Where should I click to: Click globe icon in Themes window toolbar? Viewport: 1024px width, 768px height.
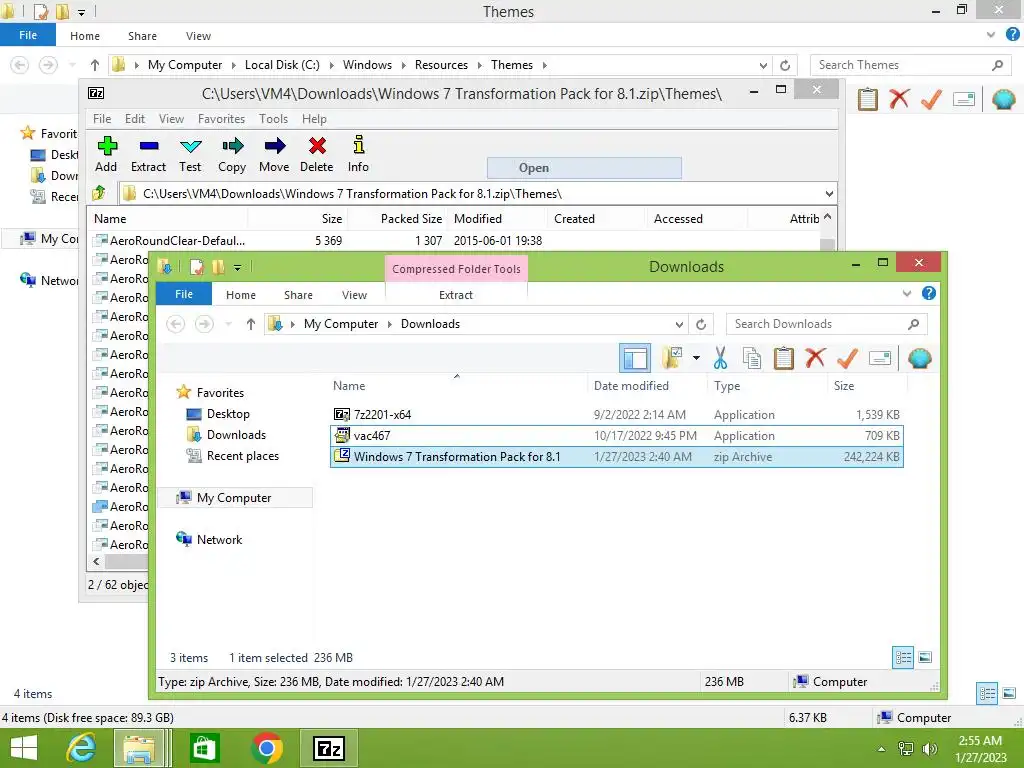(x=1004, y=99)
